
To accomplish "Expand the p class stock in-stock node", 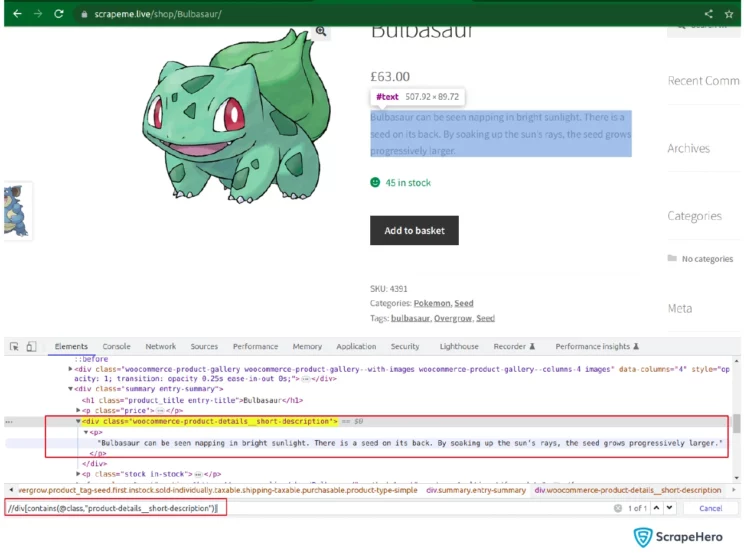I will [x=78, y=474].
